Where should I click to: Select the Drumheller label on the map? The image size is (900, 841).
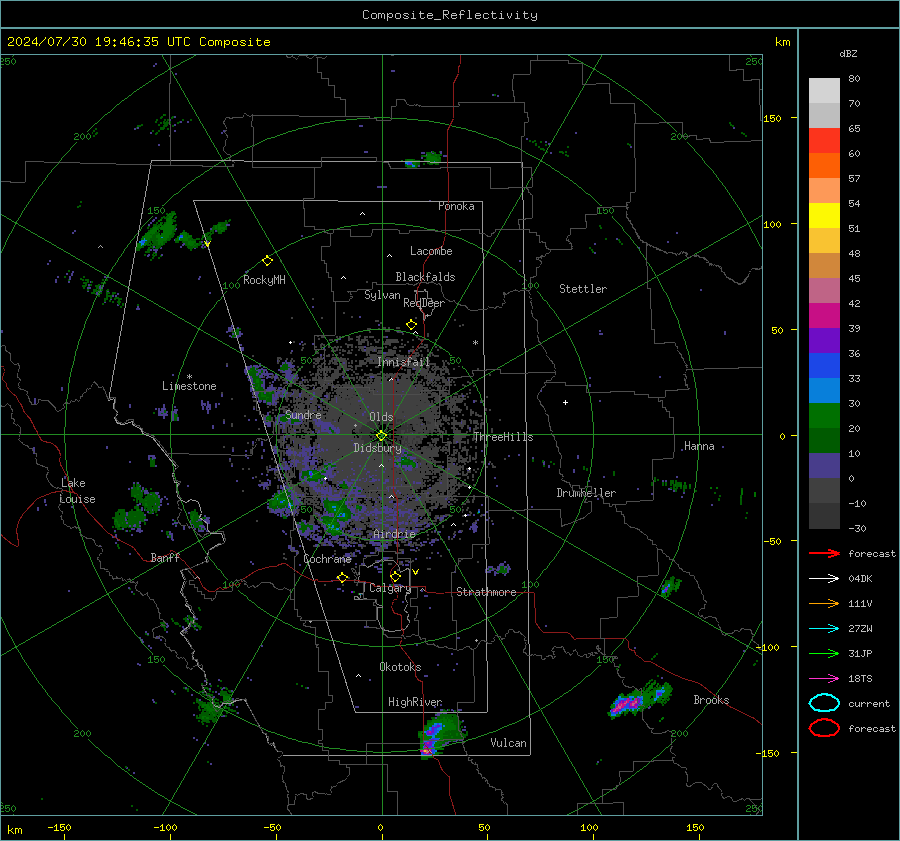[x=586, y=493]
